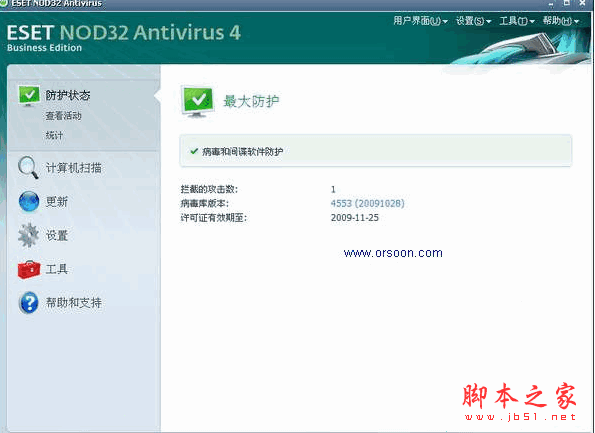Open the 工具(T) dropdown menu
Screen dimensions: 595x433
[517, 20]
